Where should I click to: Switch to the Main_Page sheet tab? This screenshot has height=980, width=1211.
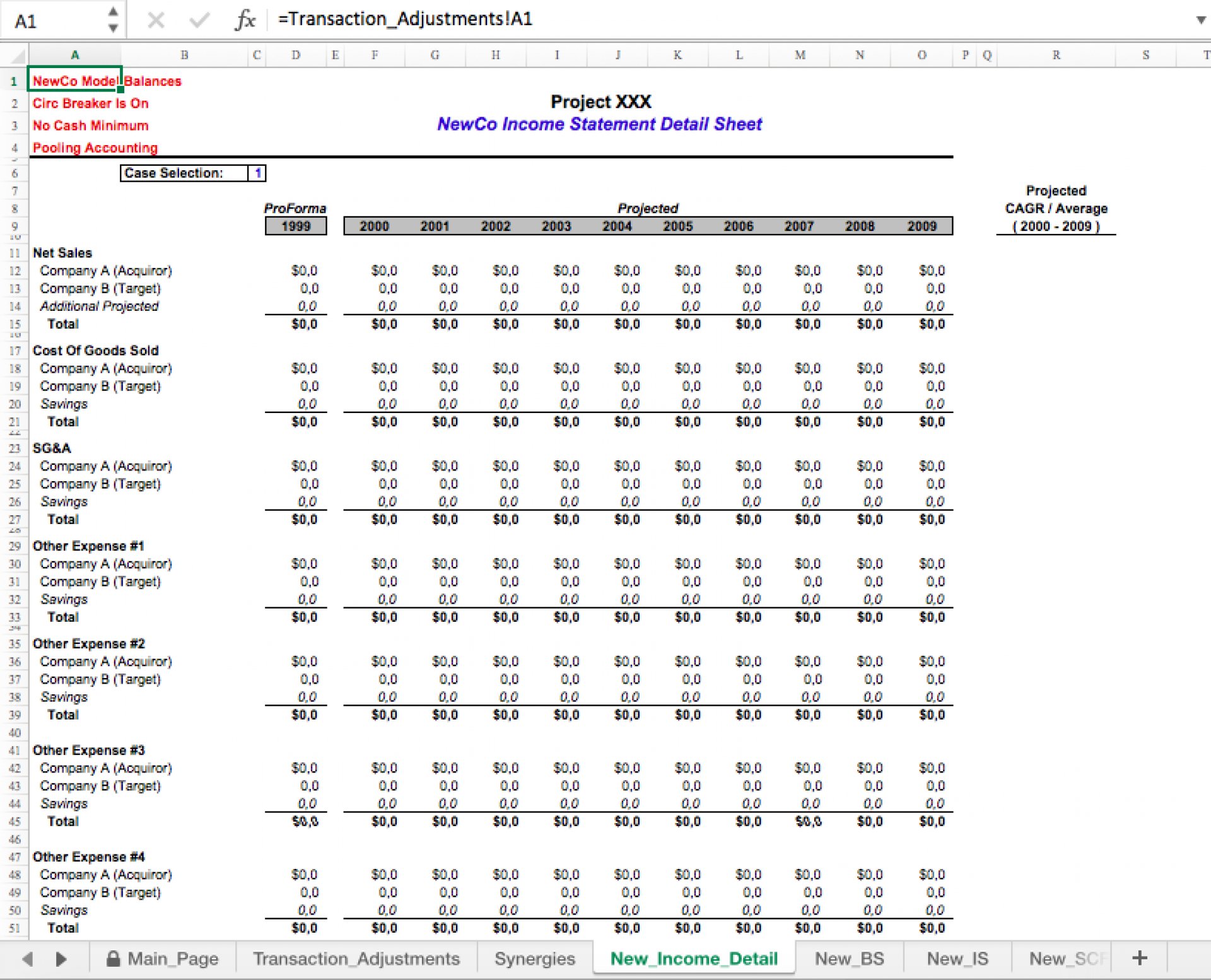click(163, 959)
